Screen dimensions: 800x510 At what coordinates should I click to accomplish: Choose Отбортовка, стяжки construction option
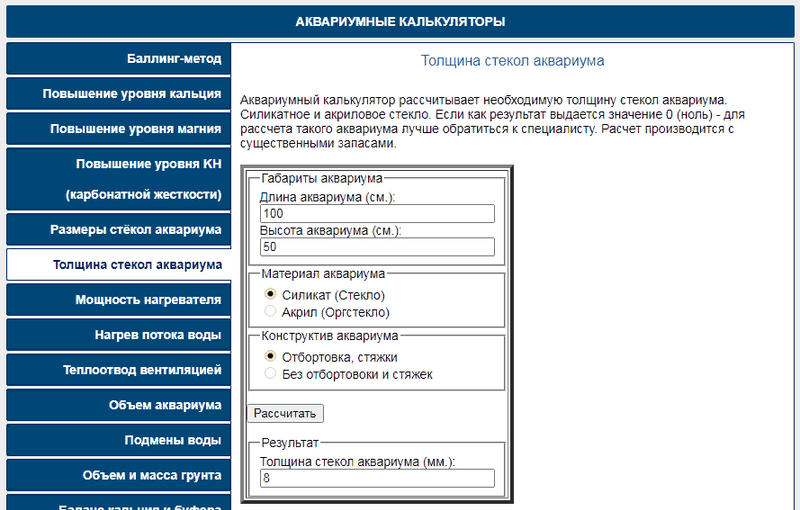pyautogui.click(x=270, y=356)
